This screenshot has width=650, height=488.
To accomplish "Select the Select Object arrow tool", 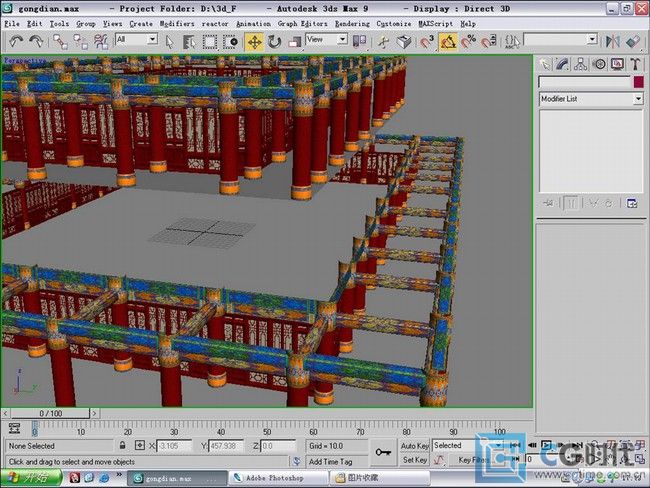I will point(169,41).
